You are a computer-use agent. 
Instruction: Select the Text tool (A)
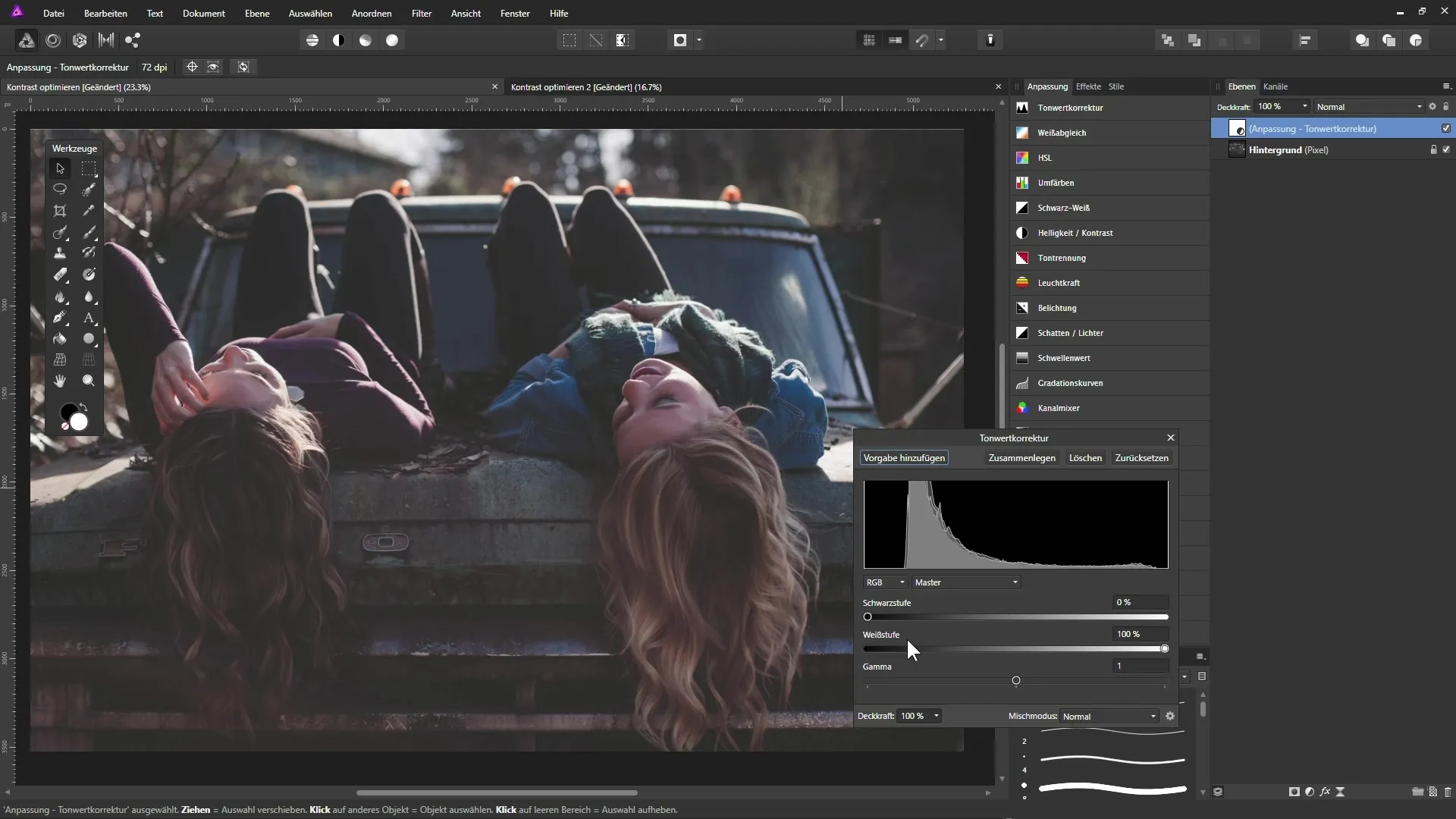[x=89, y=318]
